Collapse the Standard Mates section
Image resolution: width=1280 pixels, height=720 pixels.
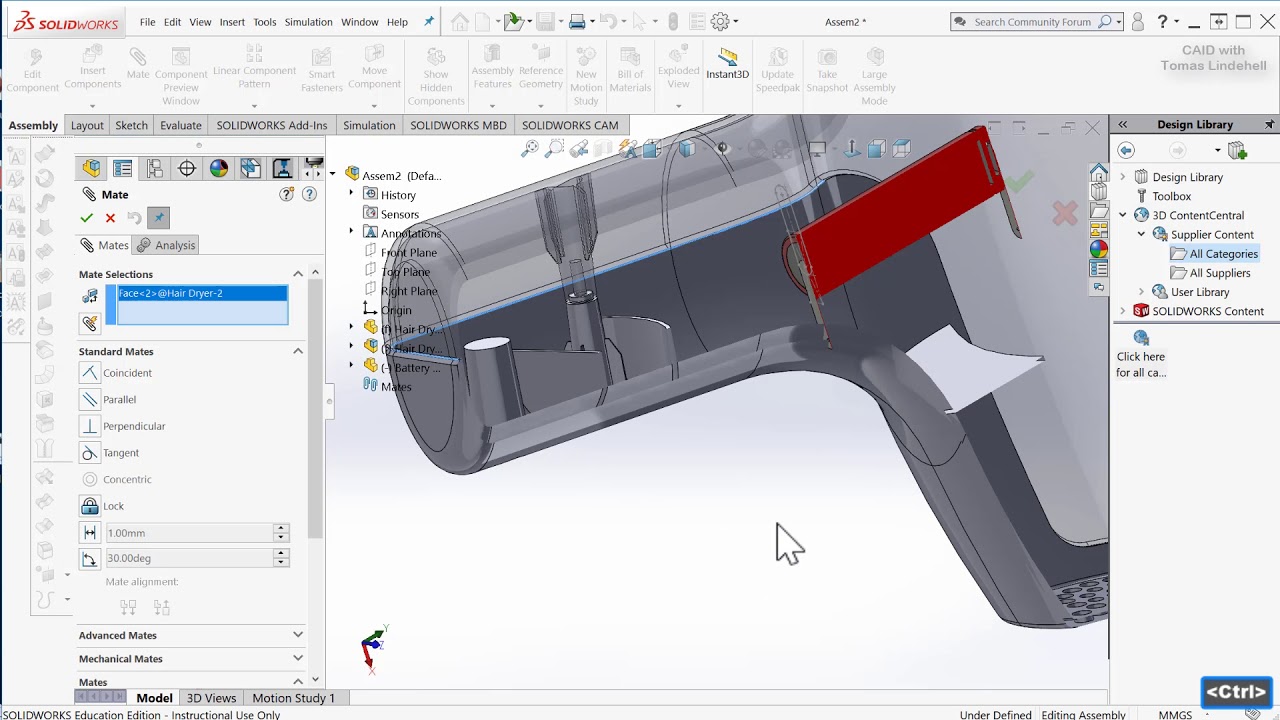(x=298, y=351)
